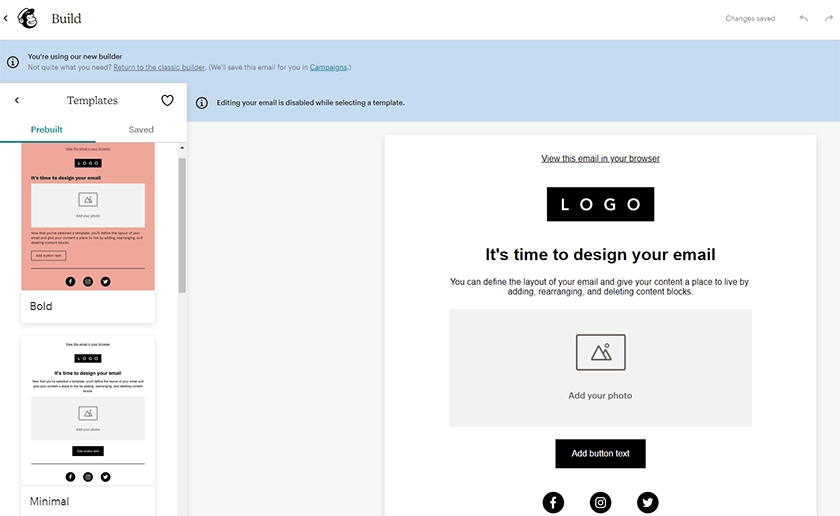Viewport: 840px width, 516px height.
Task: Click the Twitter icon in the email preview
Action: 648,503
